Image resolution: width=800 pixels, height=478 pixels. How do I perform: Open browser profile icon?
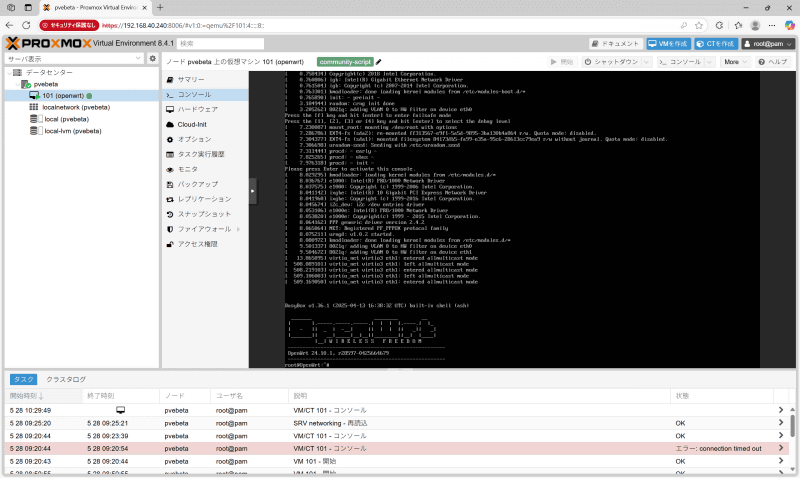pyautogui.click(x=755, y=26)
